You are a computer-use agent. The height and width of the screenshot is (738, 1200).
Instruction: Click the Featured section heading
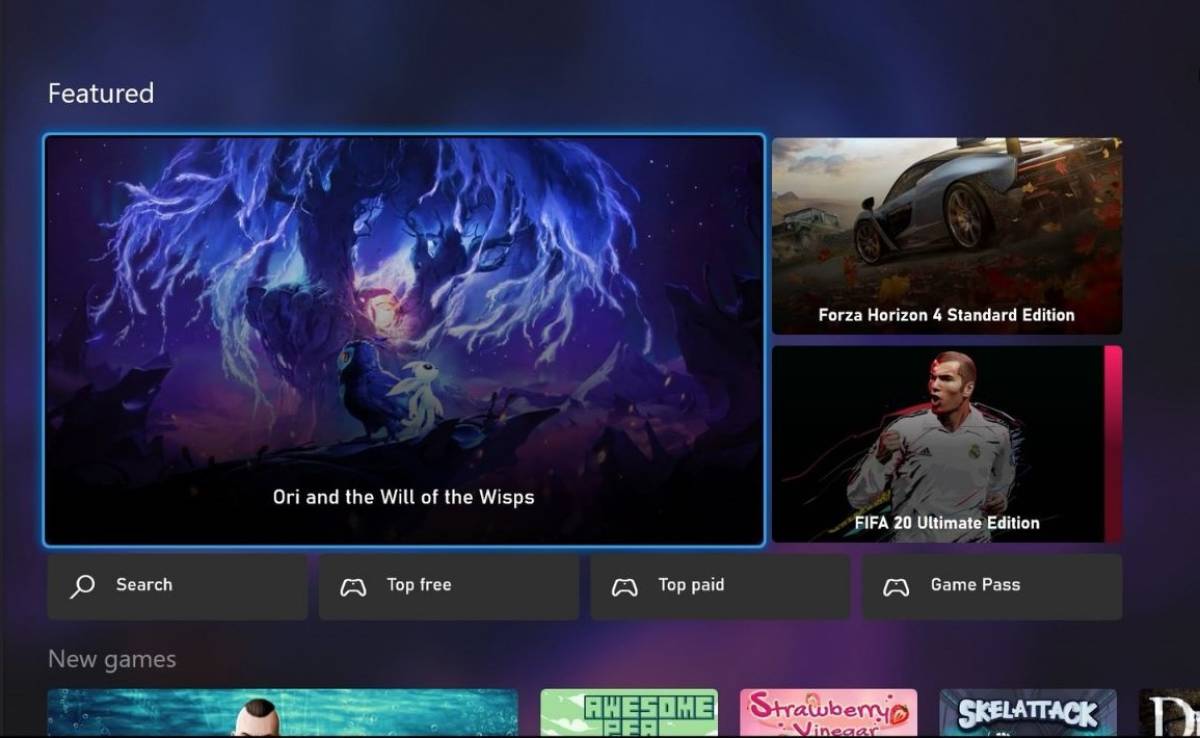point(100,93)
